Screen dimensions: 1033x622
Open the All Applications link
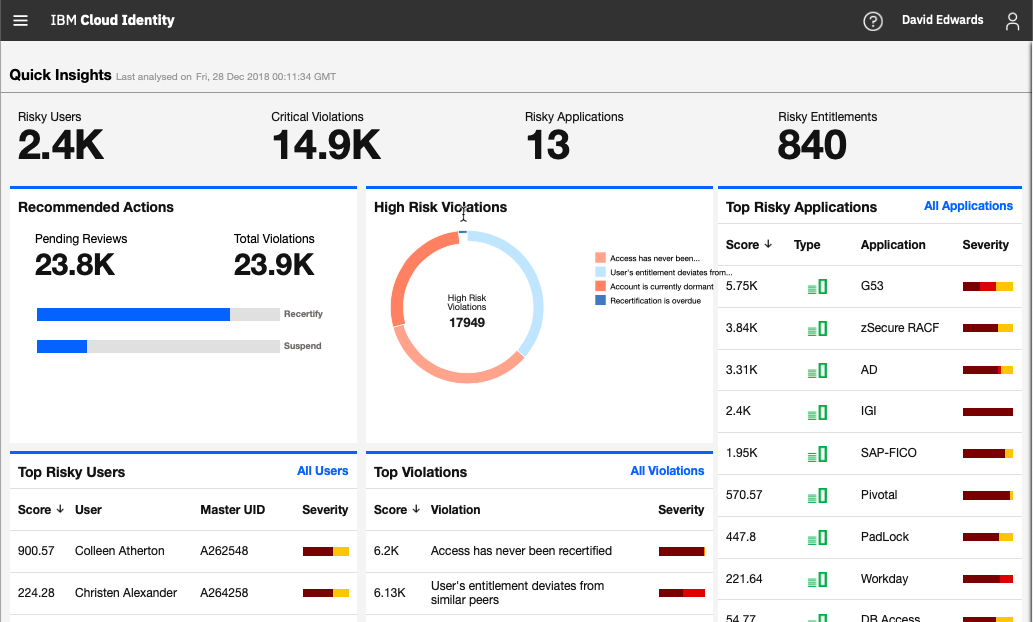point(967,206)
